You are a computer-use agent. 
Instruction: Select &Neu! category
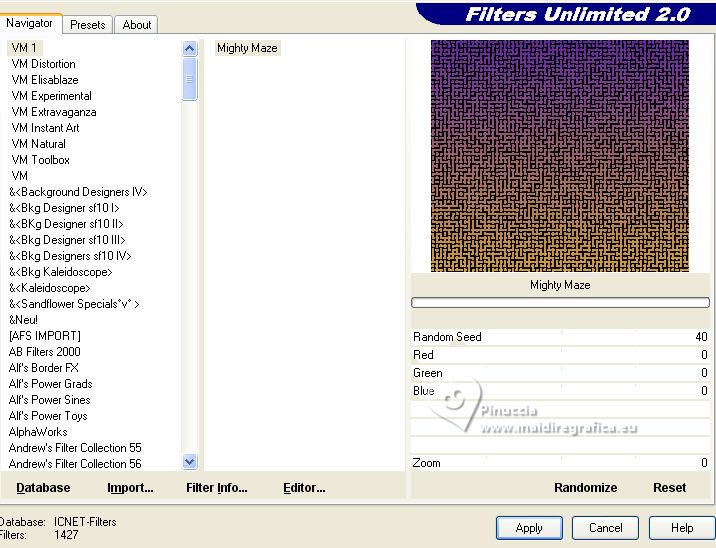(23, 320)
